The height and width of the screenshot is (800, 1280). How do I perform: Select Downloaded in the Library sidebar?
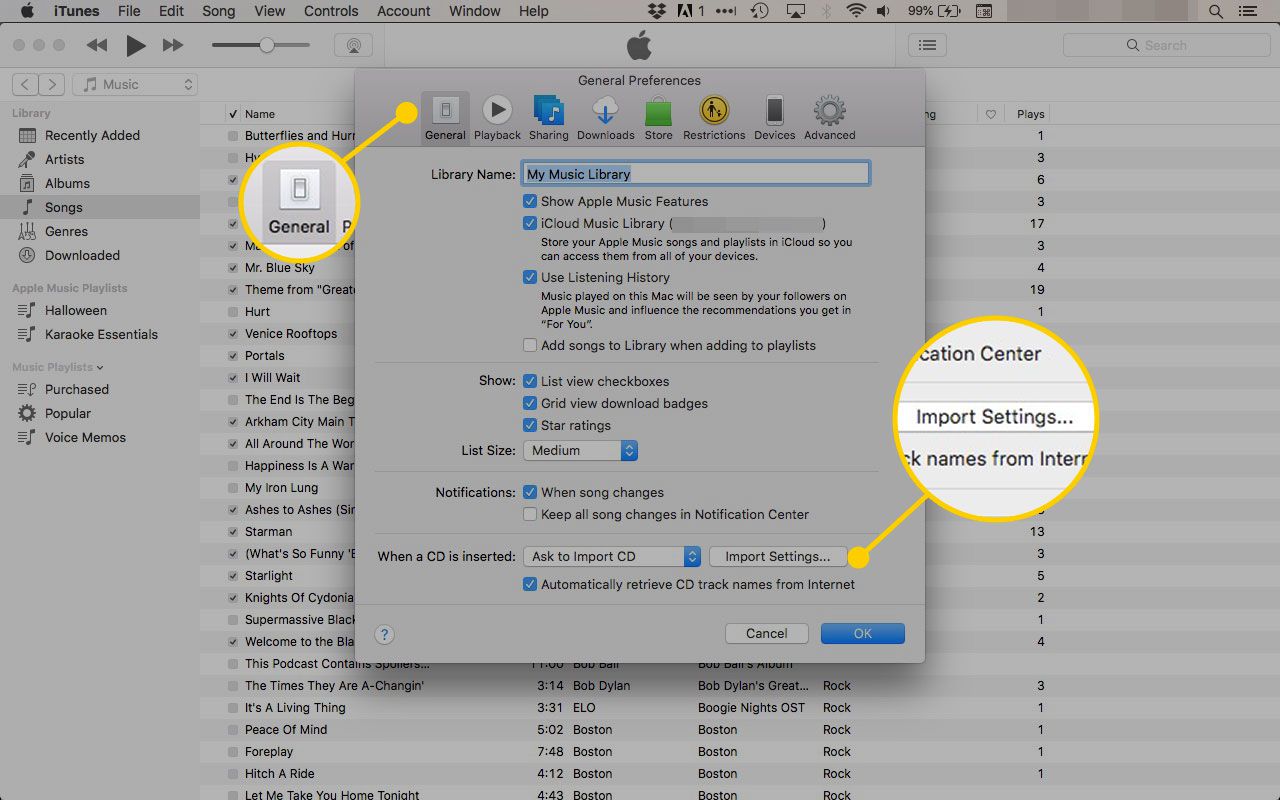82,255
